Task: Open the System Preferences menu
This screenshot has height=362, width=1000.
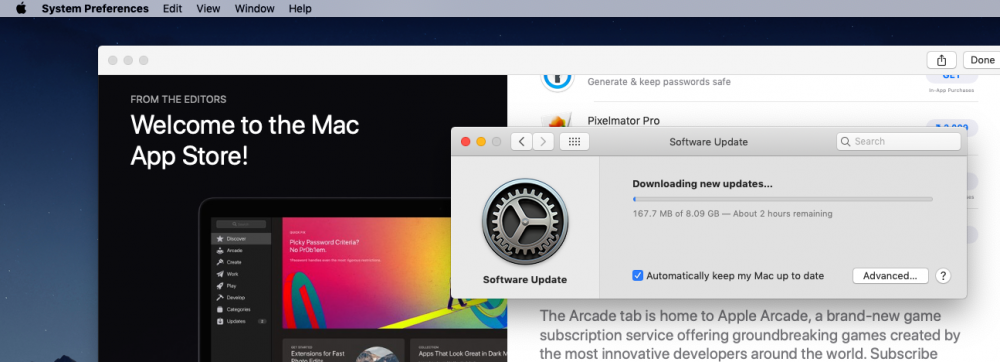Action: point(95,8)
